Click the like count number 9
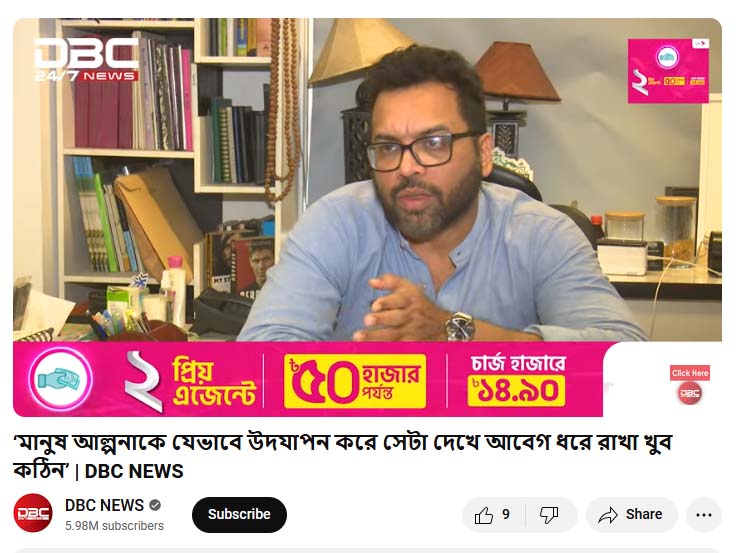 coord(506,514)
